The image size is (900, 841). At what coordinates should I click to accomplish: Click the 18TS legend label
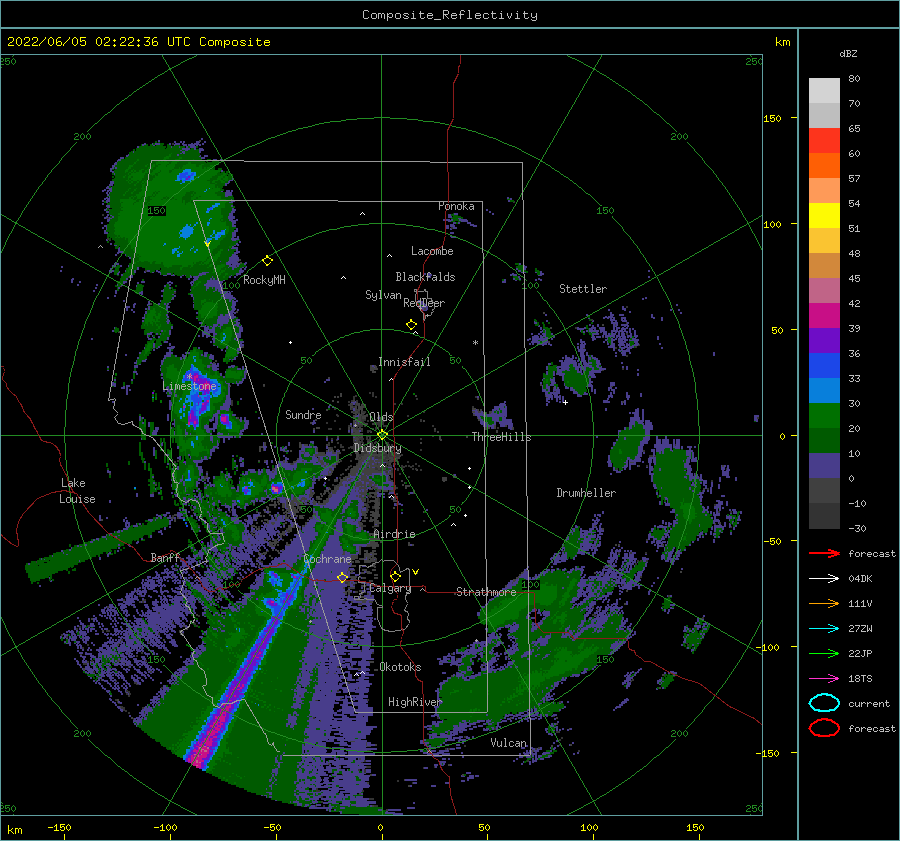[x=860, y=679]
